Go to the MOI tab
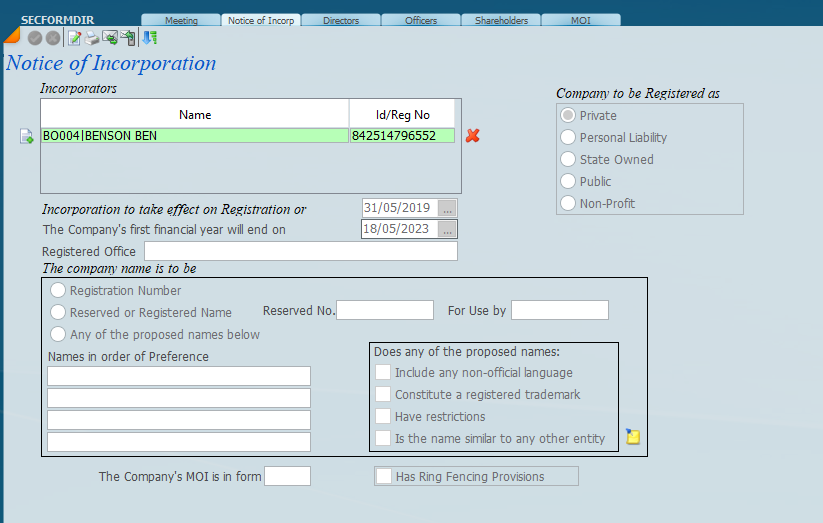 580,20
